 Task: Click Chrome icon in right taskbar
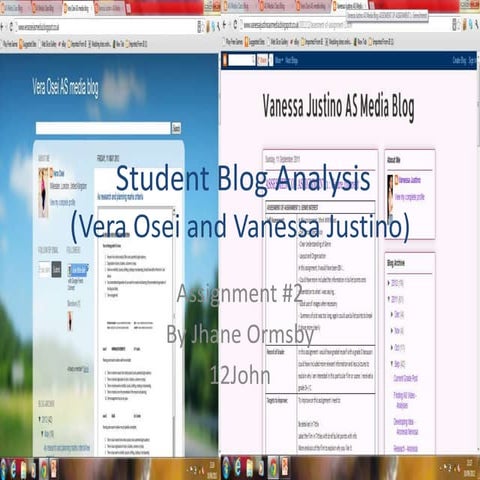pos(273,467)
